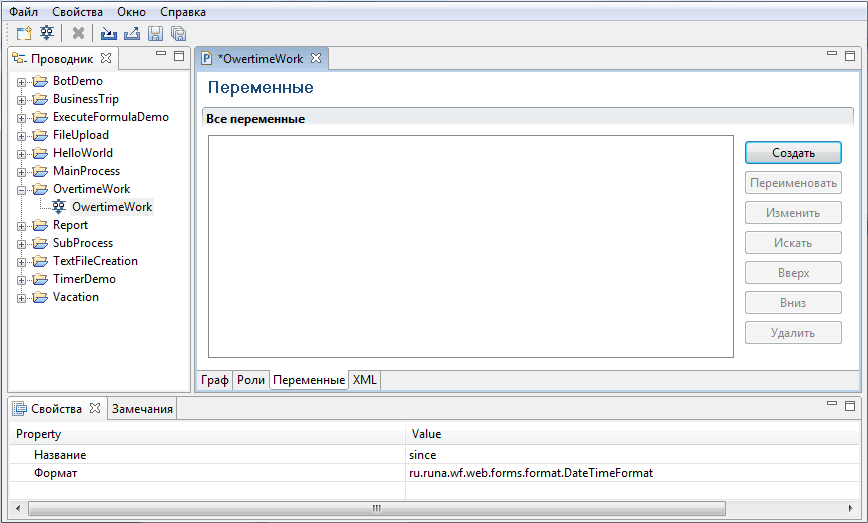Minimize the OwertimeWork editor area

pos(832,54)
